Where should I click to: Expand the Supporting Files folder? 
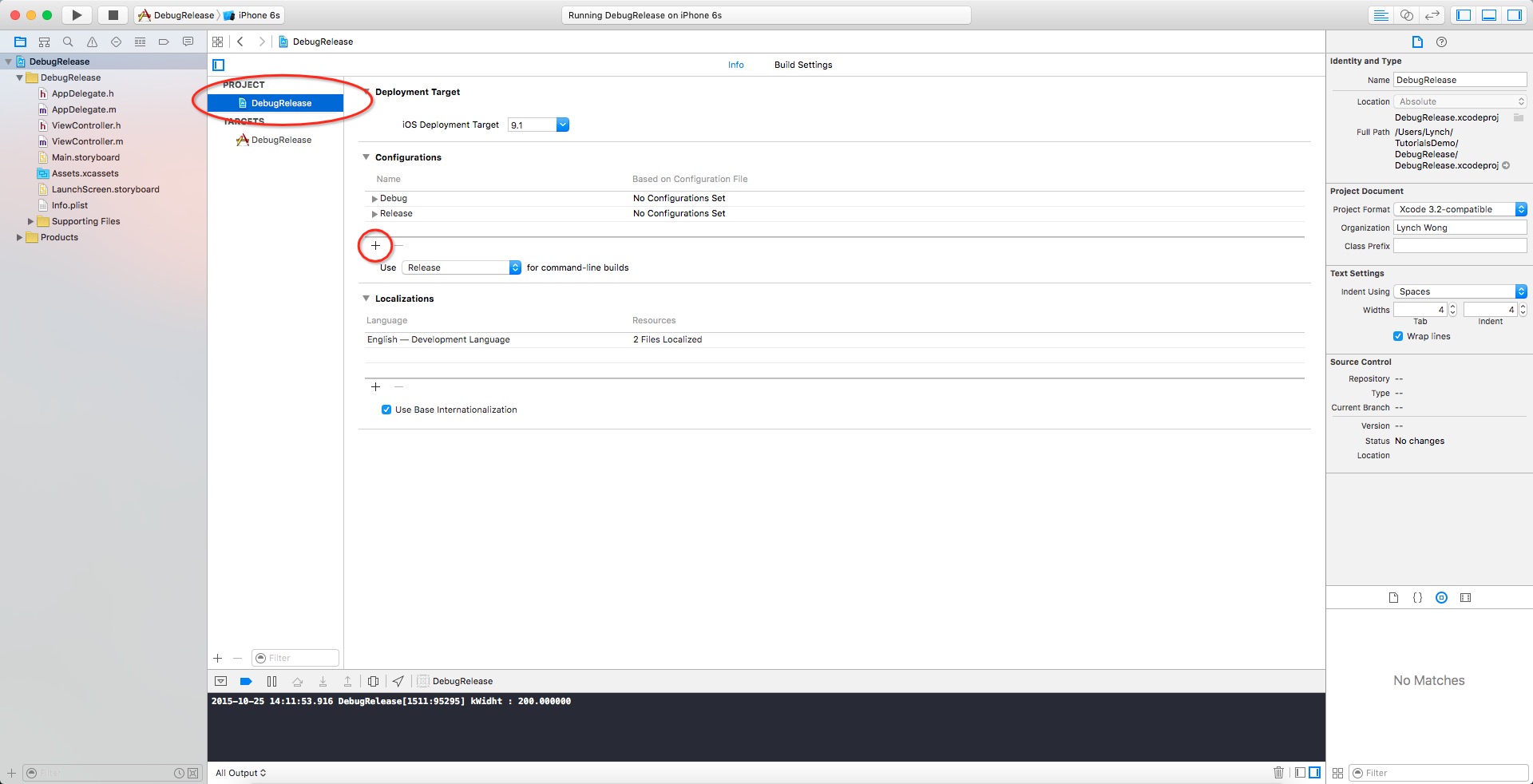coord(30,221)
